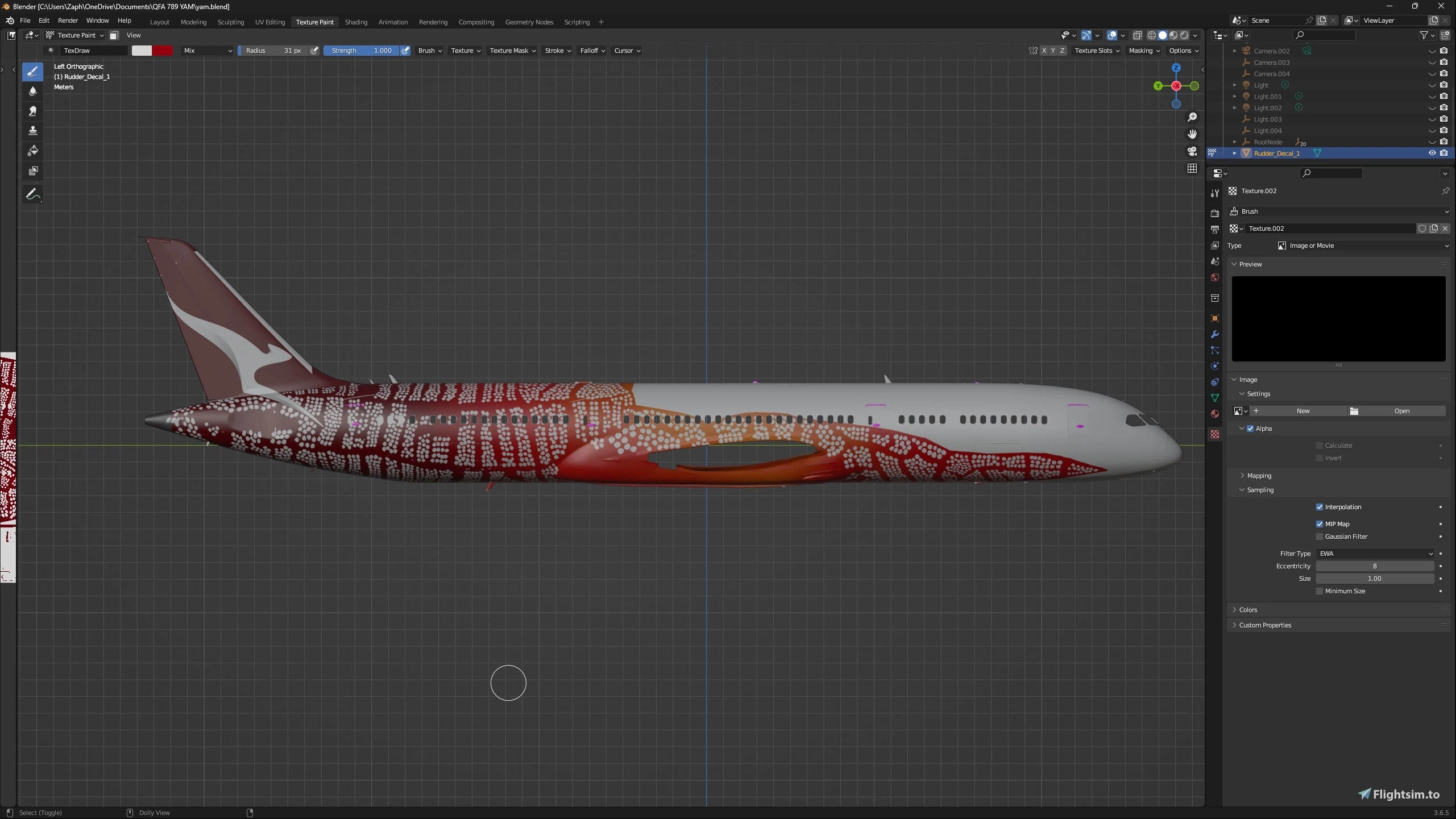Viewport: 1456px width, 819px height.
Task: Select the Draw brush tool
Action: (x=32, y=71)
